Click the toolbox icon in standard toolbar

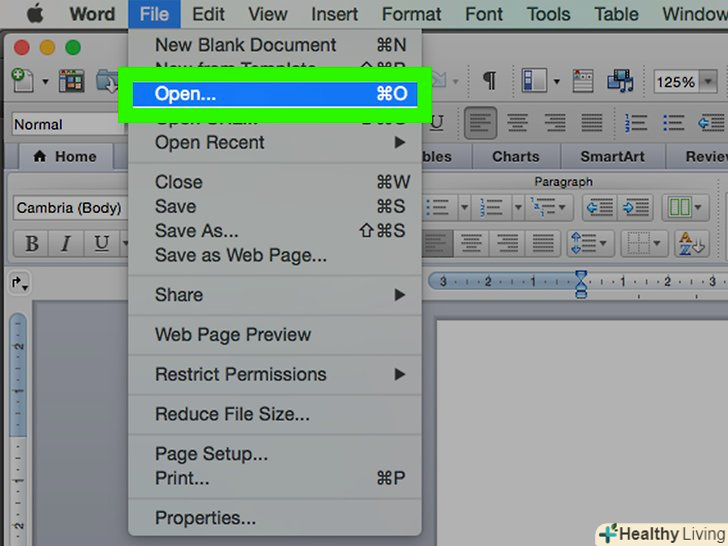[x=581, y=81]
